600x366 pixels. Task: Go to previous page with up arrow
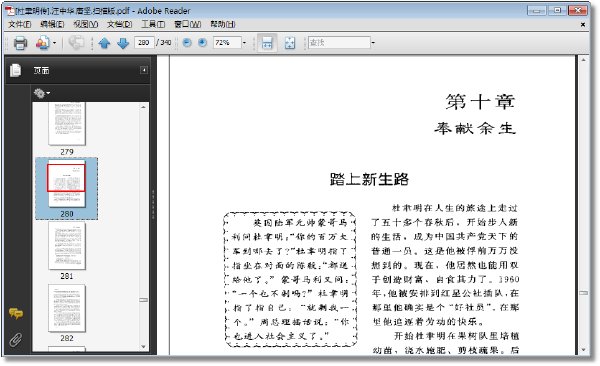pos(104,43)
